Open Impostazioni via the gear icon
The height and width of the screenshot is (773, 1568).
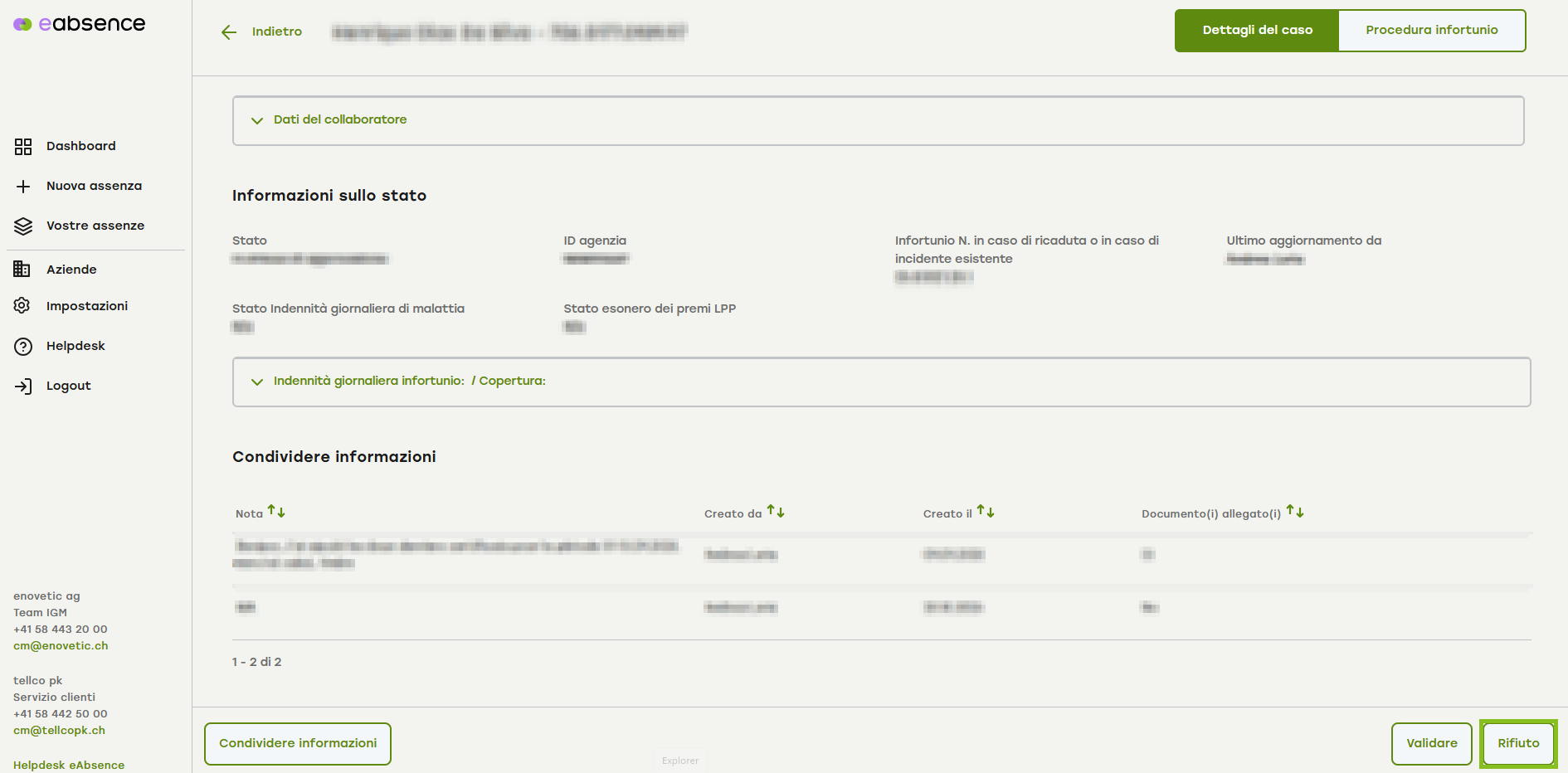22,306
